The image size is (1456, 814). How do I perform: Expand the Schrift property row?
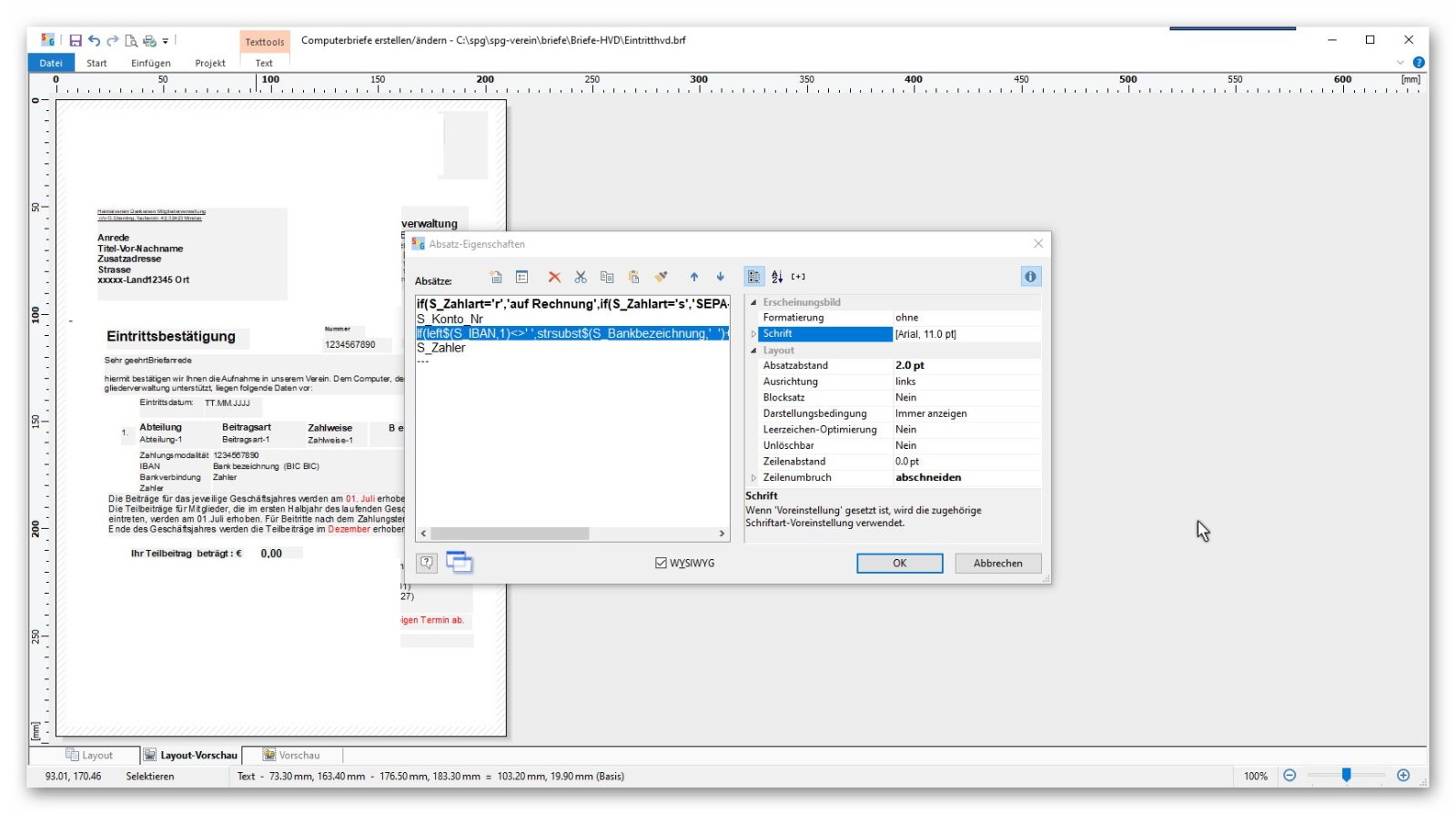[x=753, y=334]
